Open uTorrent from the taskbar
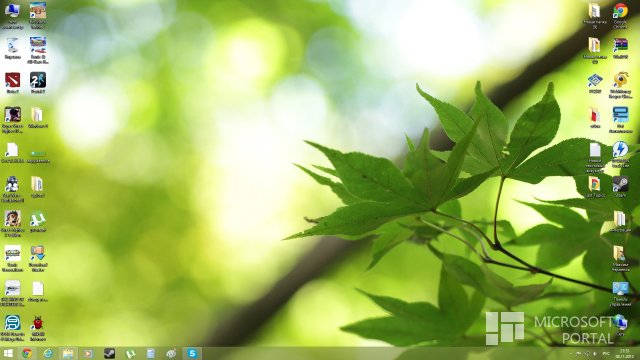Viewport: 640px width, 360px height. [x=130, y=353]
